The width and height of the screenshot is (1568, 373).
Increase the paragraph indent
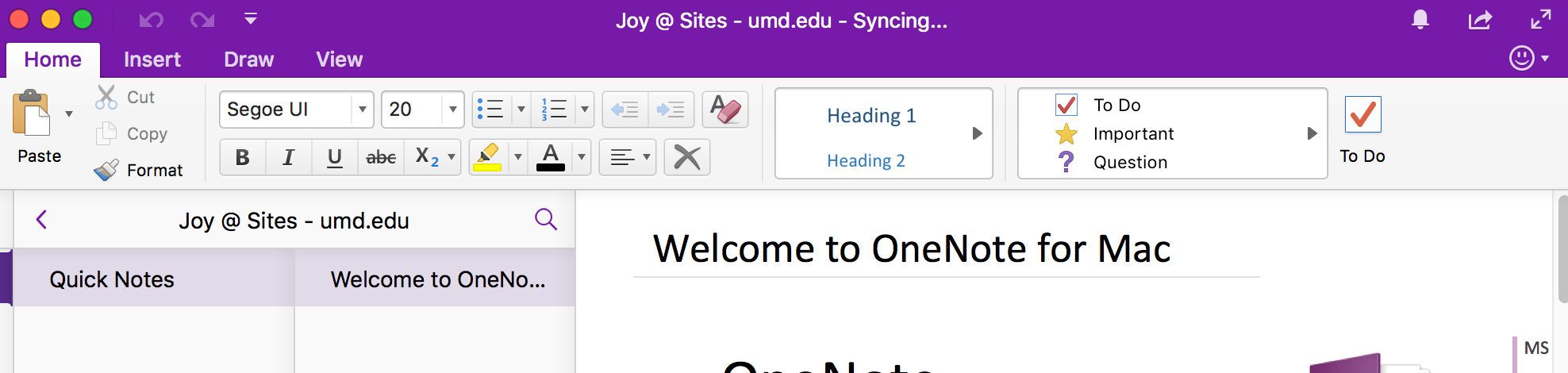point(671,110)
